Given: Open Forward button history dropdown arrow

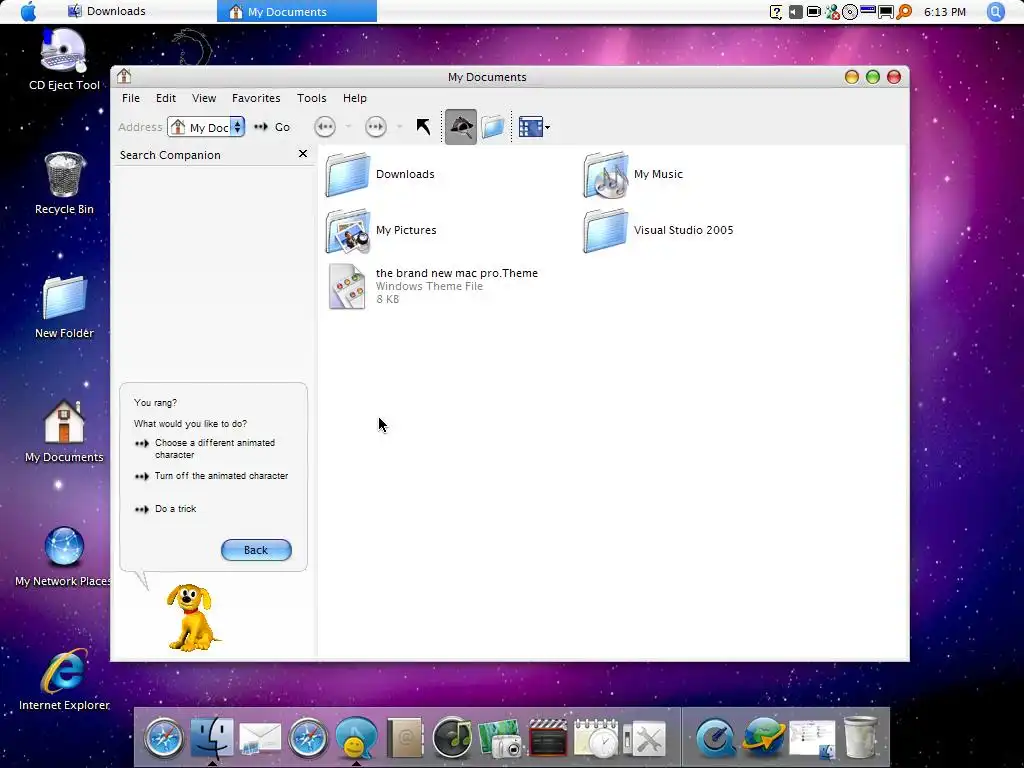Looking at the screenshot, I should [x=399, y=127].
